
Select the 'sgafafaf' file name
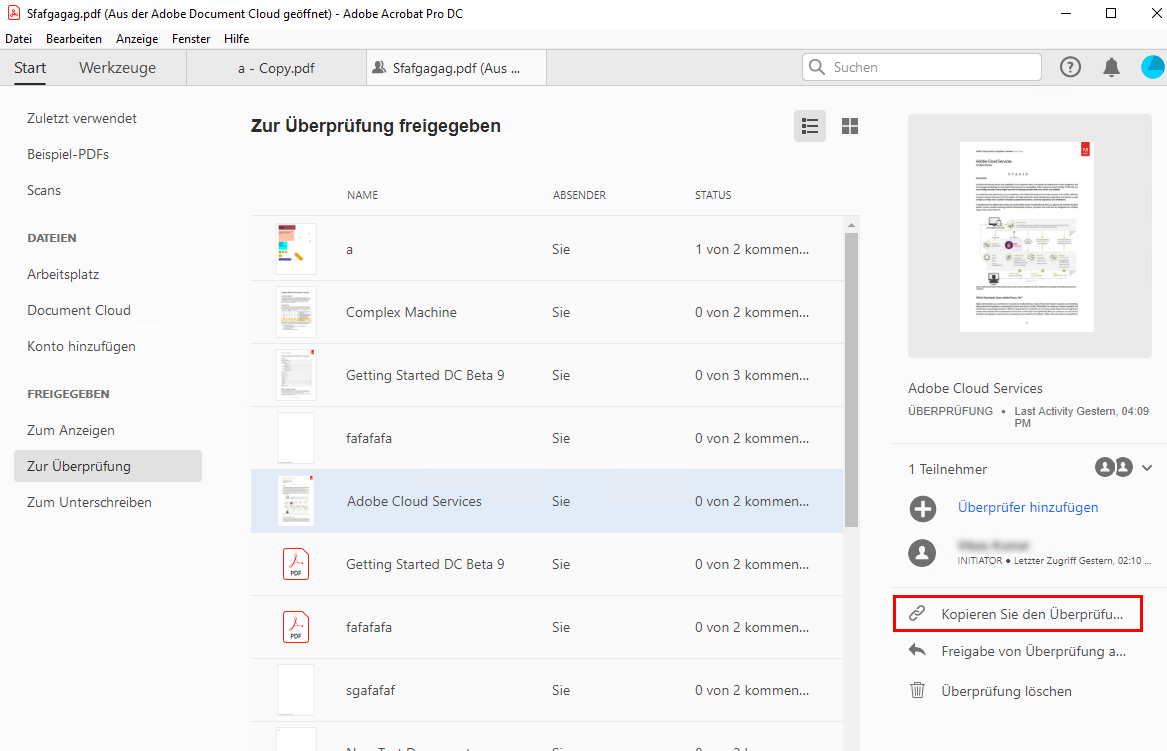(371, 691)
